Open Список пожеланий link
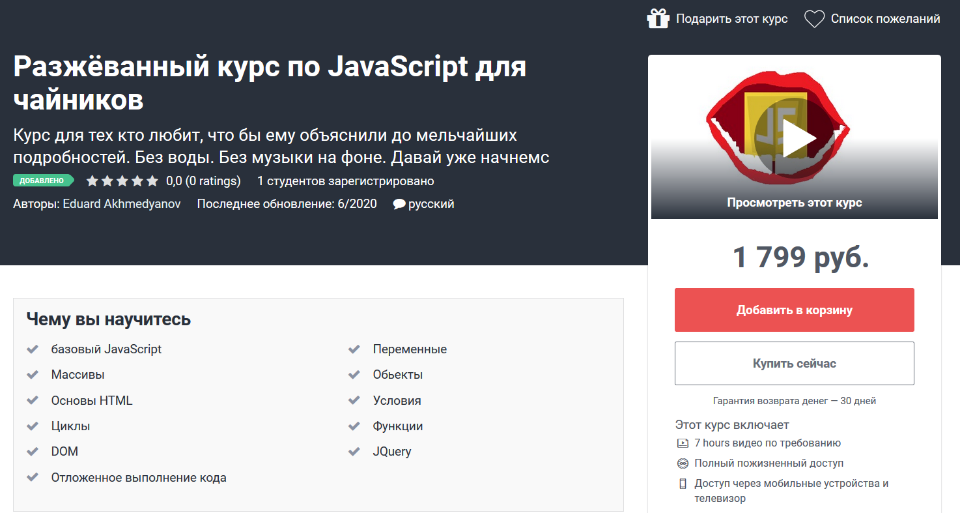Image resolution: width=960 pixels, height=513 pixels. pyautogui.click(x=885, y=19)
